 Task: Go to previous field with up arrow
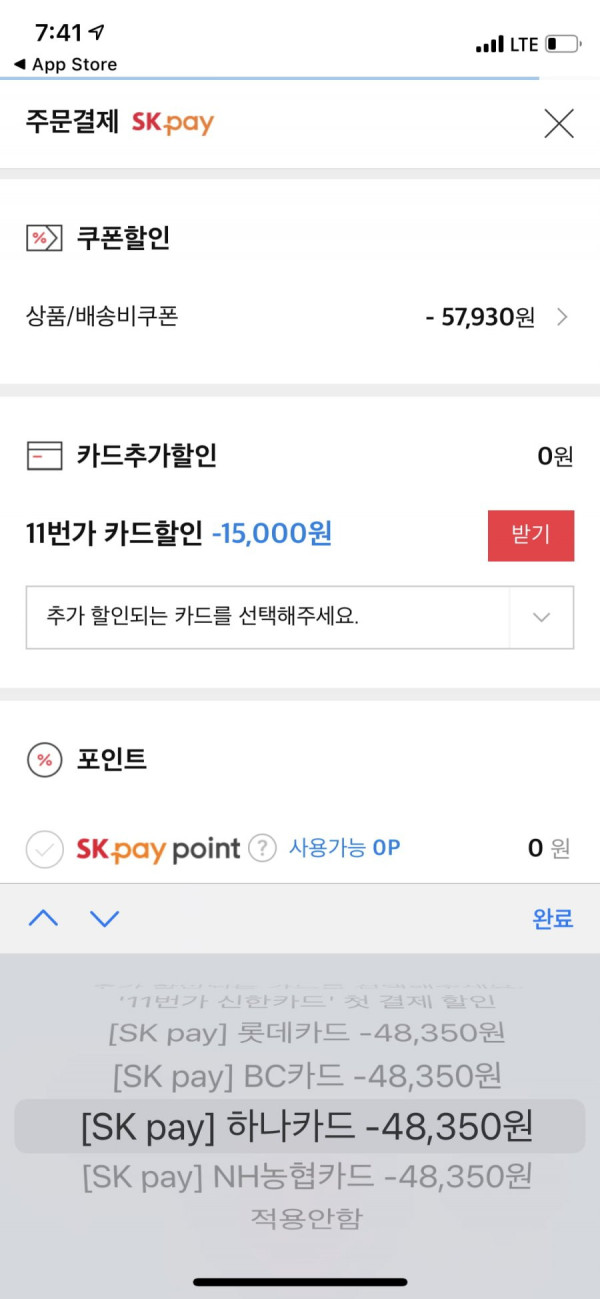(x=43, y=918)
